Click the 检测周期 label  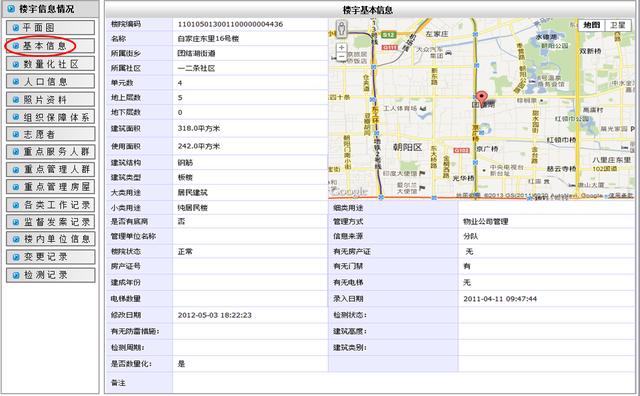127,348
